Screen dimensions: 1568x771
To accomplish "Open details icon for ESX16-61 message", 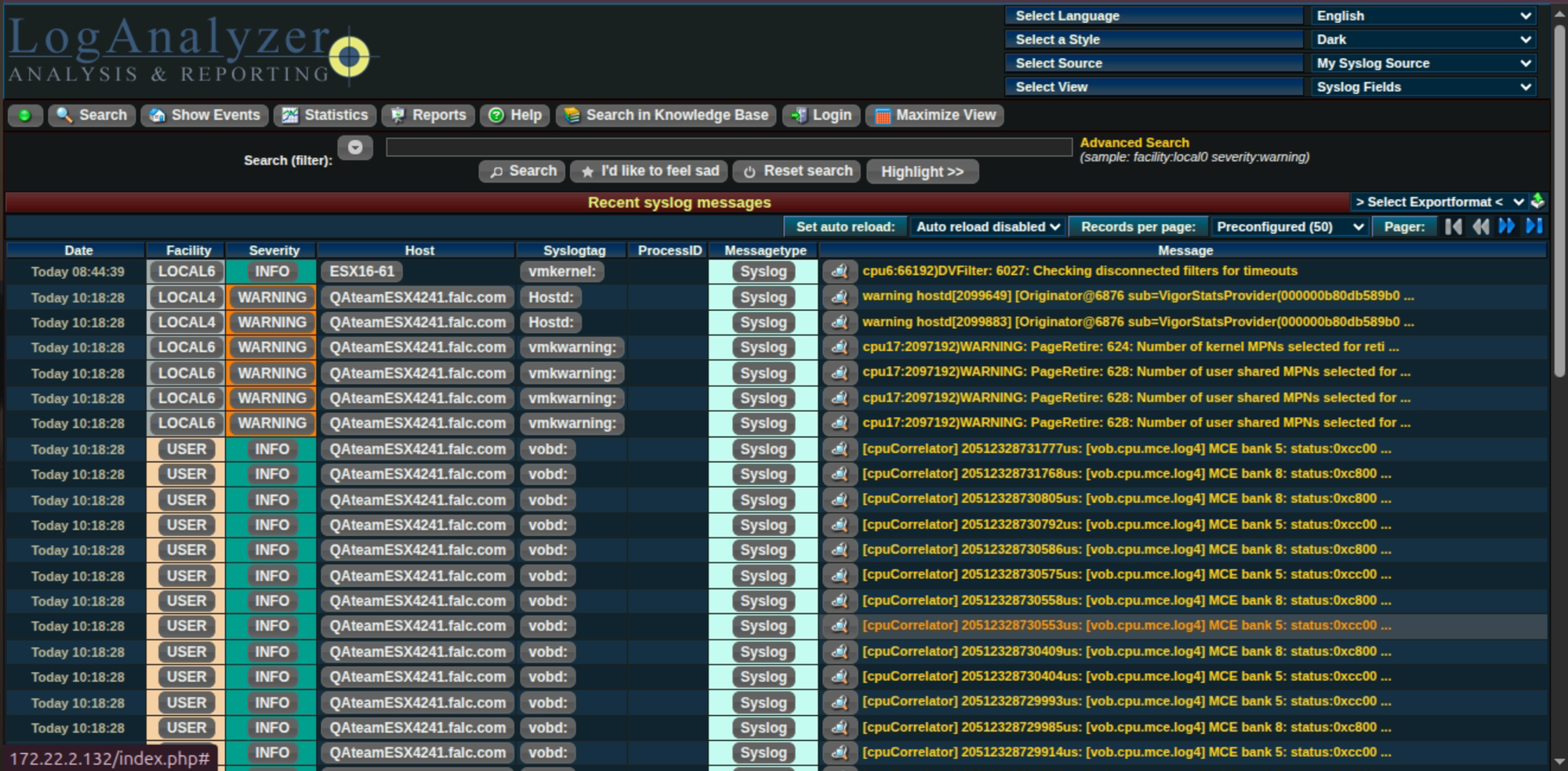I will (x=840, y=272).
